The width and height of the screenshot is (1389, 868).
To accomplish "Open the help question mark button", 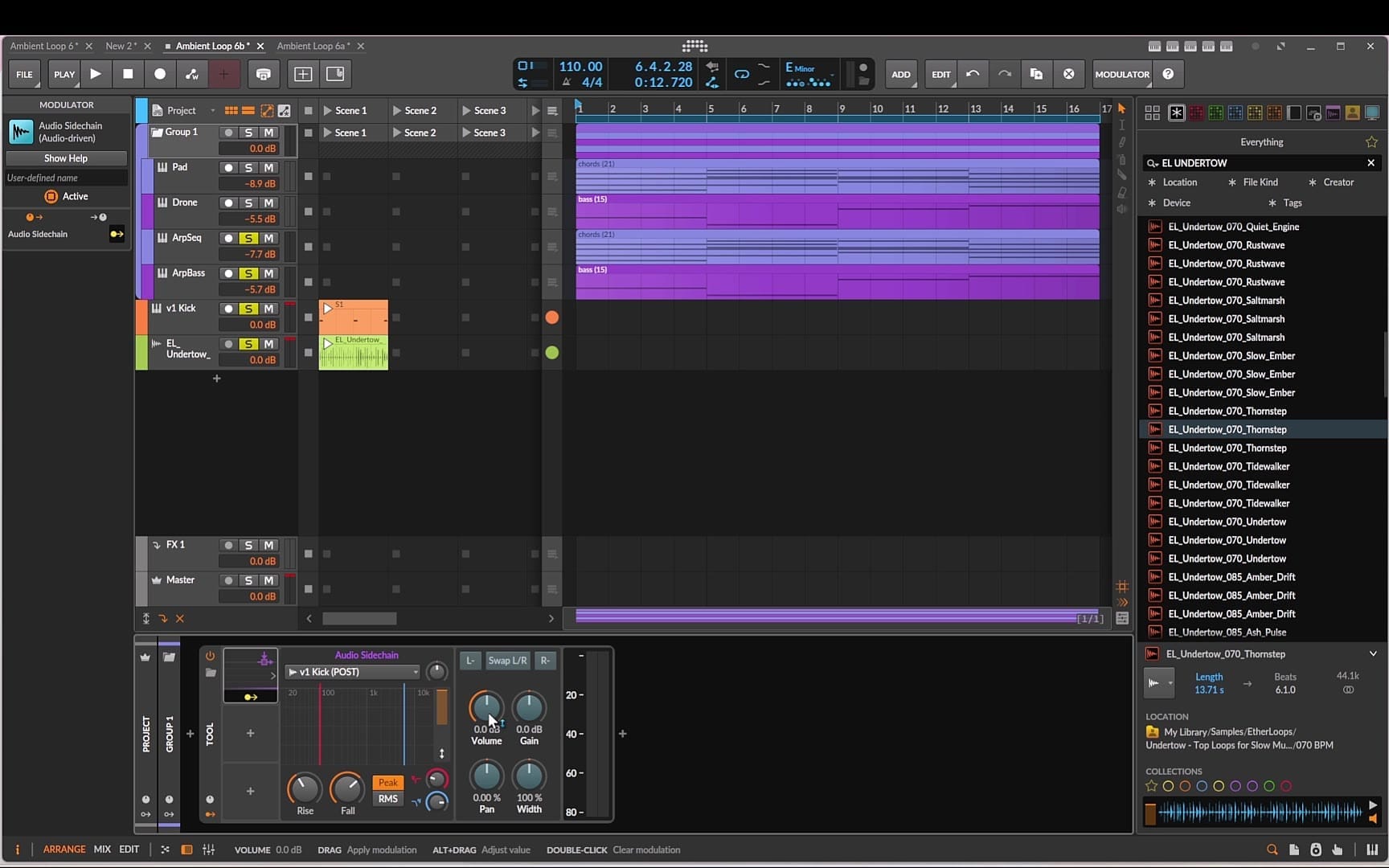I will point(1168,74).
